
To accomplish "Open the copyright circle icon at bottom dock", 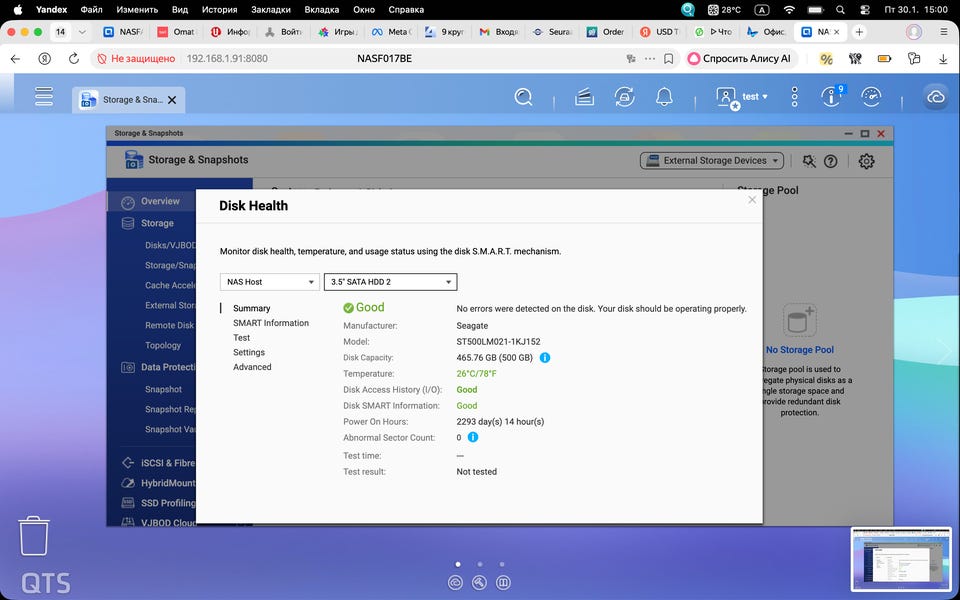I will pos(455,582).
